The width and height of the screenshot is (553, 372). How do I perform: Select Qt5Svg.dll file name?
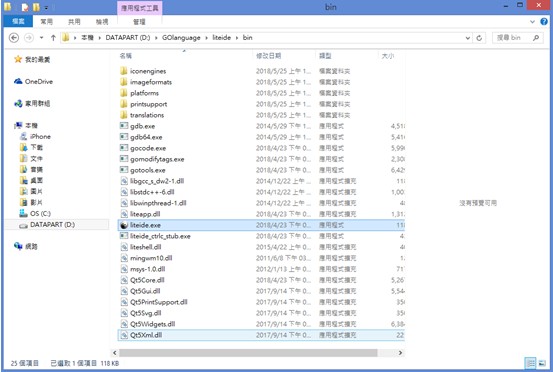click(146, 313)
